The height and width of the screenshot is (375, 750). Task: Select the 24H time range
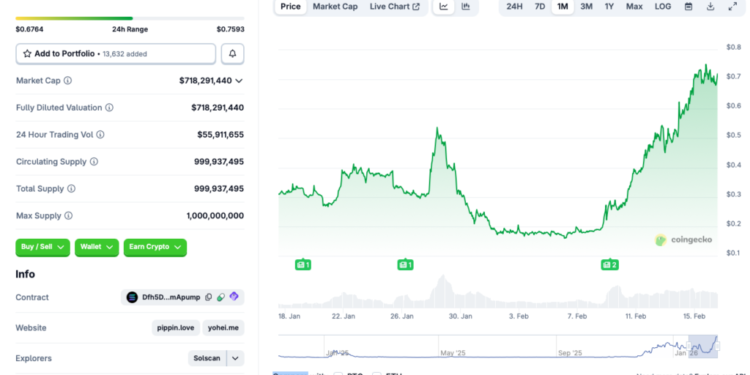(x=514, y=7)
